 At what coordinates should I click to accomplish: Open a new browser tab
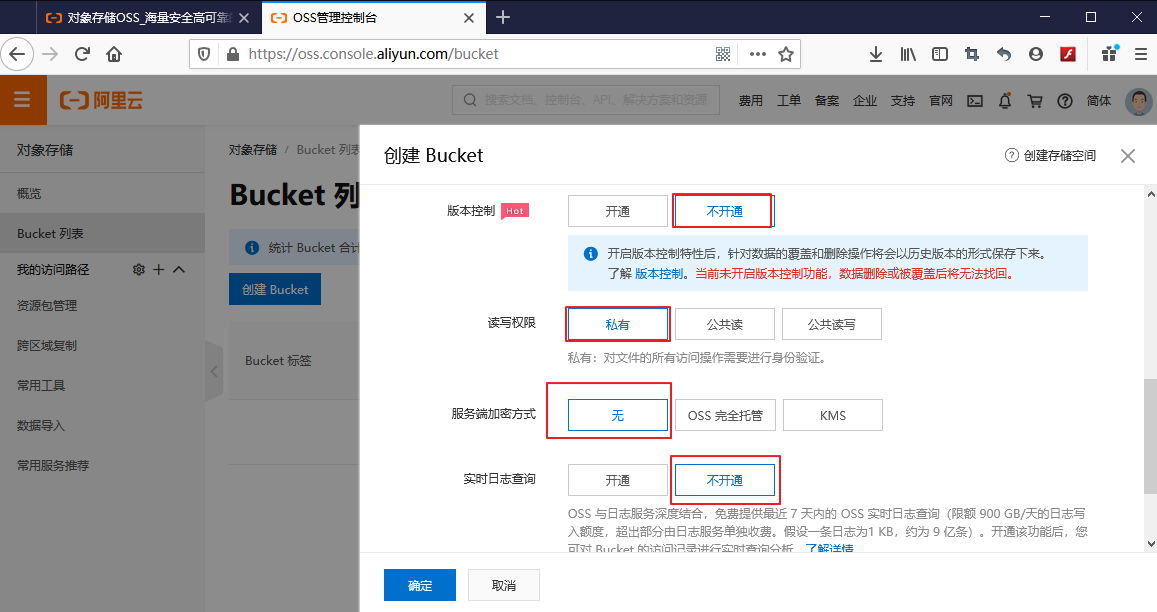502,17
